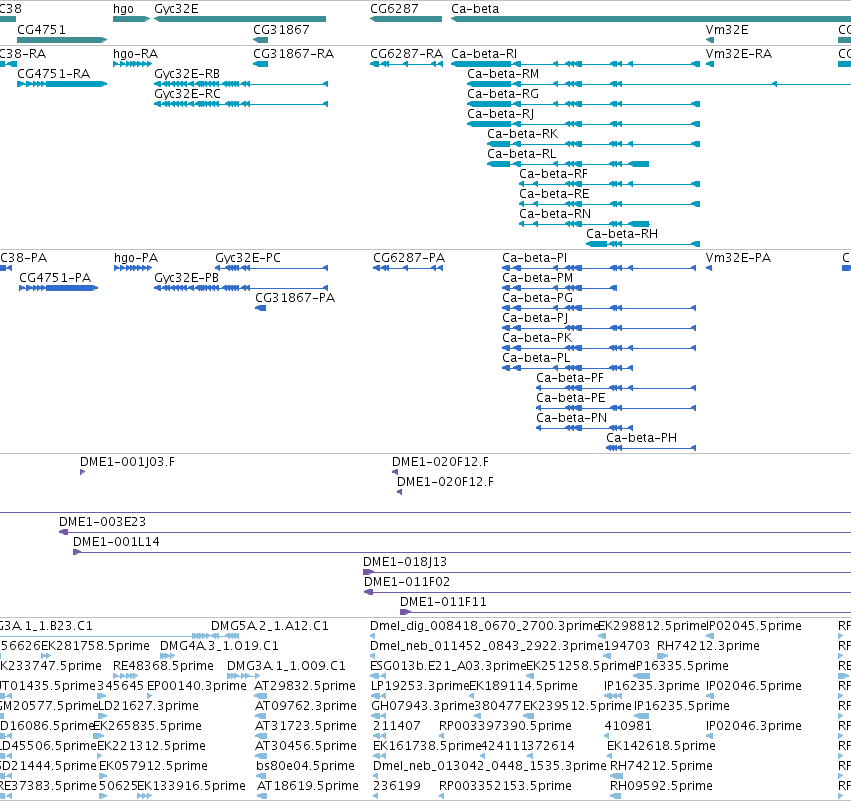Image resolution: width=851 pixels, height=801 pixels.
Task: Click the CG4751 gene label
Action: pos(41,29)
